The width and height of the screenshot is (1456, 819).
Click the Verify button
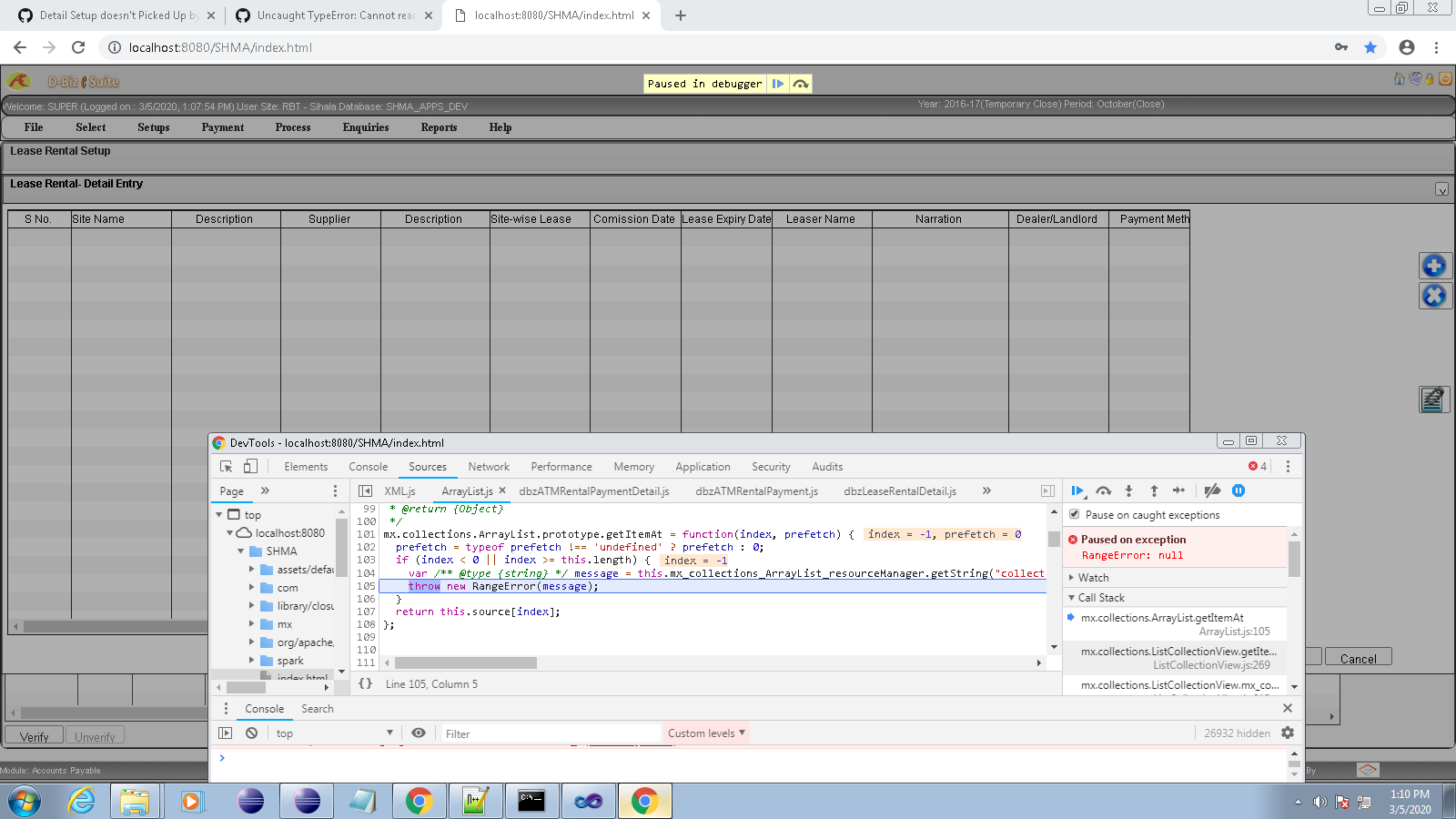(x=35, y=734)
